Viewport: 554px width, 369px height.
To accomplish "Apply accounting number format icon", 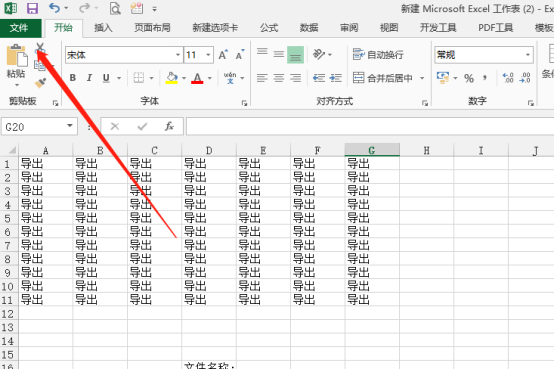I will [x=443, y=78].
